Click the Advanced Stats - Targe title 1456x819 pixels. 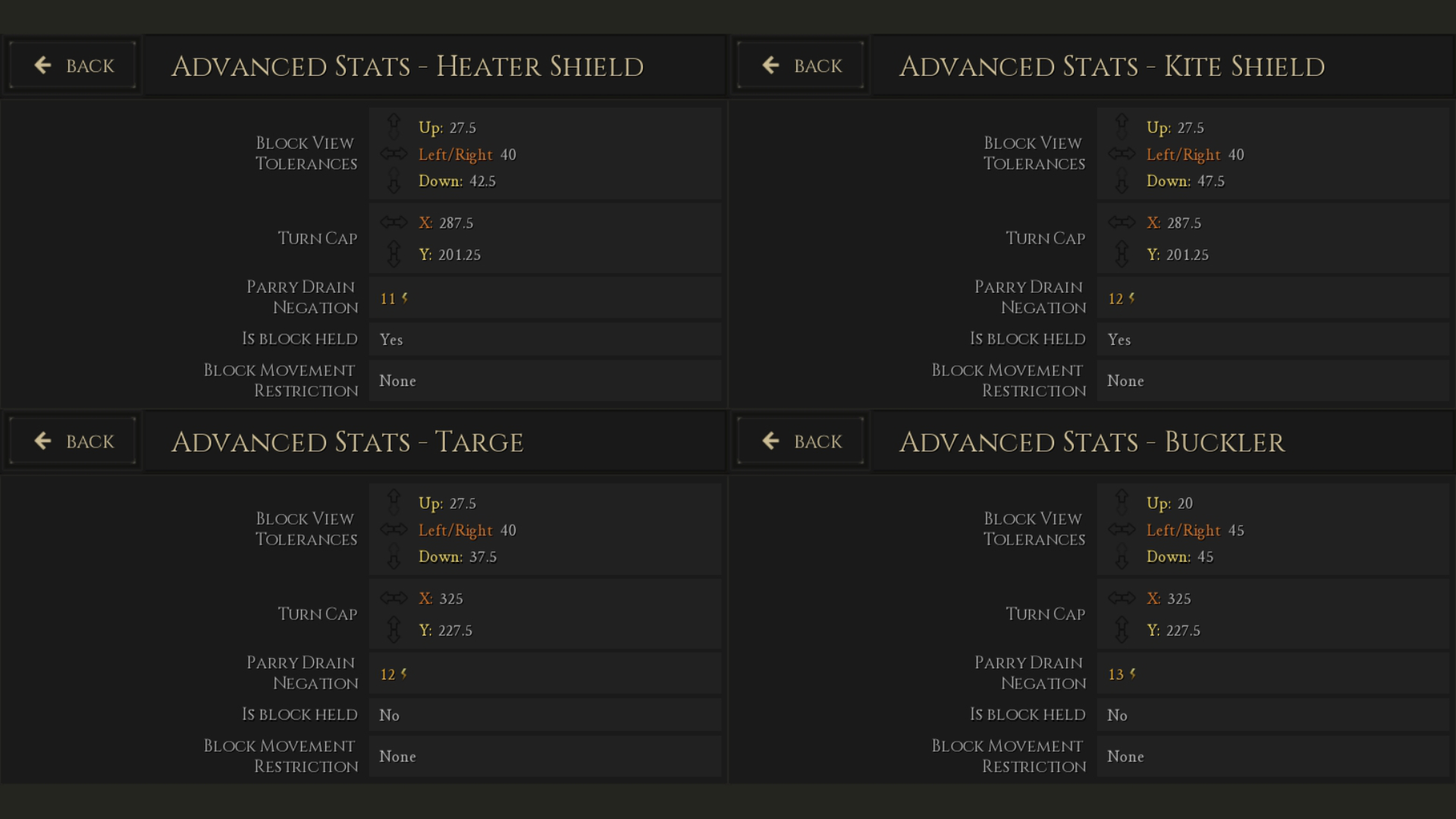pos(347,442)
